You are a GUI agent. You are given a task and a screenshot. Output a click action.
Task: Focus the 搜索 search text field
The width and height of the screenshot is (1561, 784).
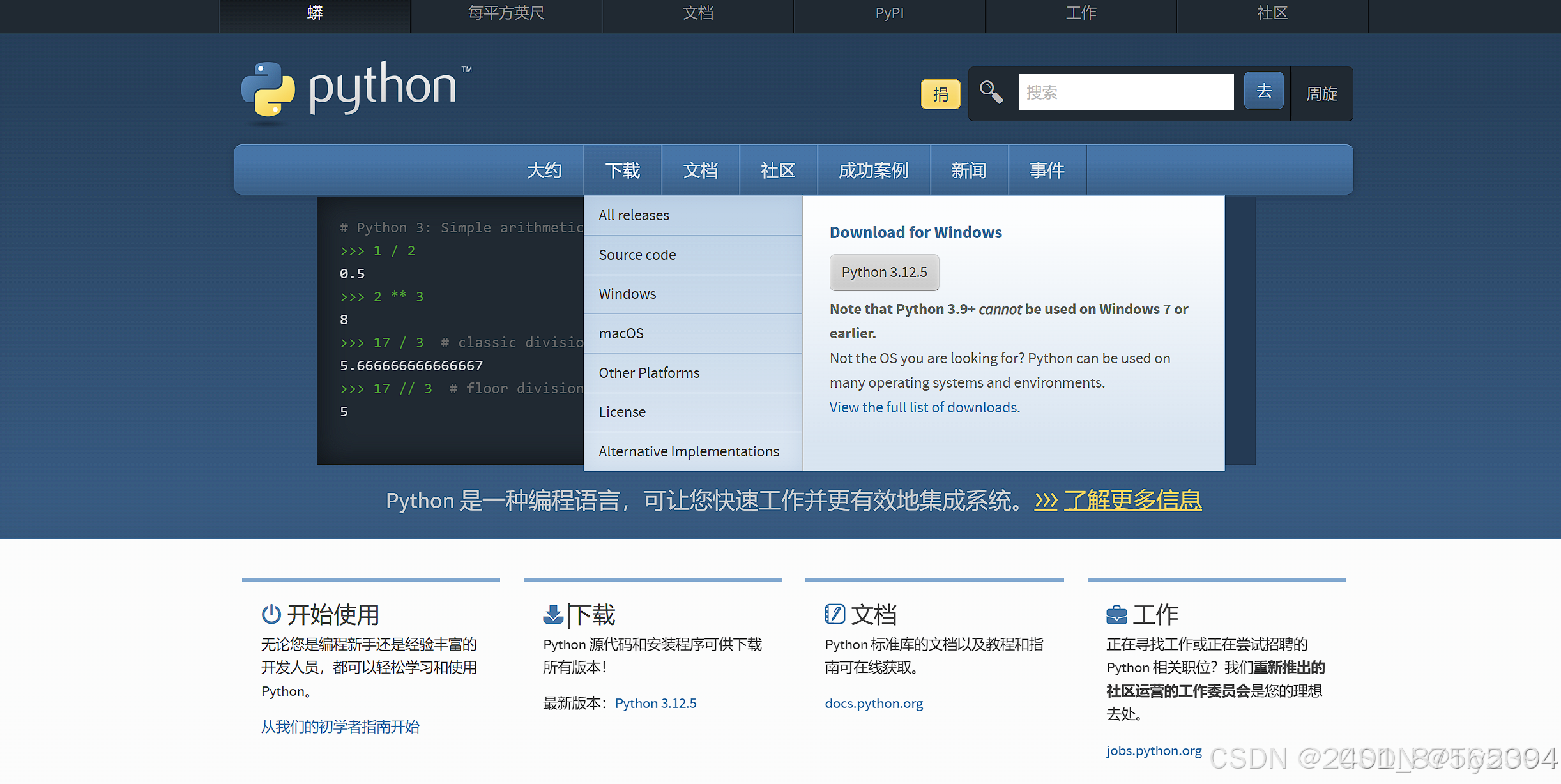[1125, 93]
